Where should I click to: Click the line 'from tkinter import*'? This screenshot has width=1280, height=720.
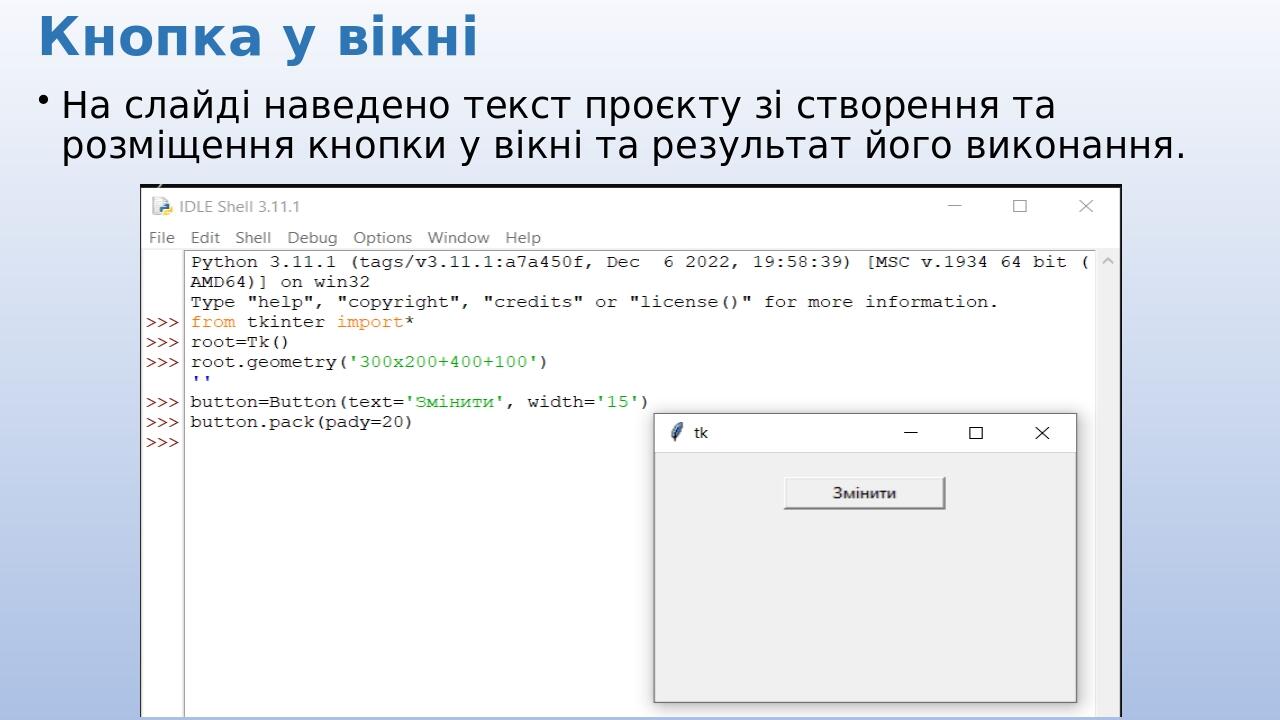coord(302,322)
